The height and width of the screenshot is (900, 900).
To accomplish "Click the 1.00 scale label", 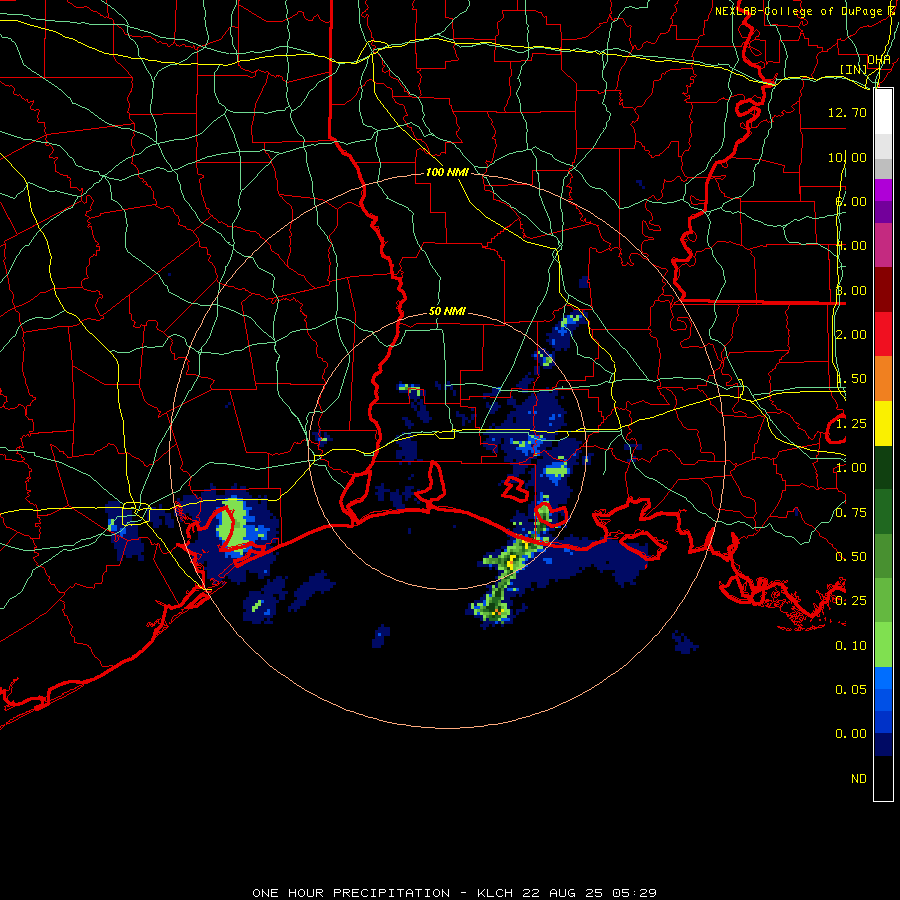I will tap(851, 468).
